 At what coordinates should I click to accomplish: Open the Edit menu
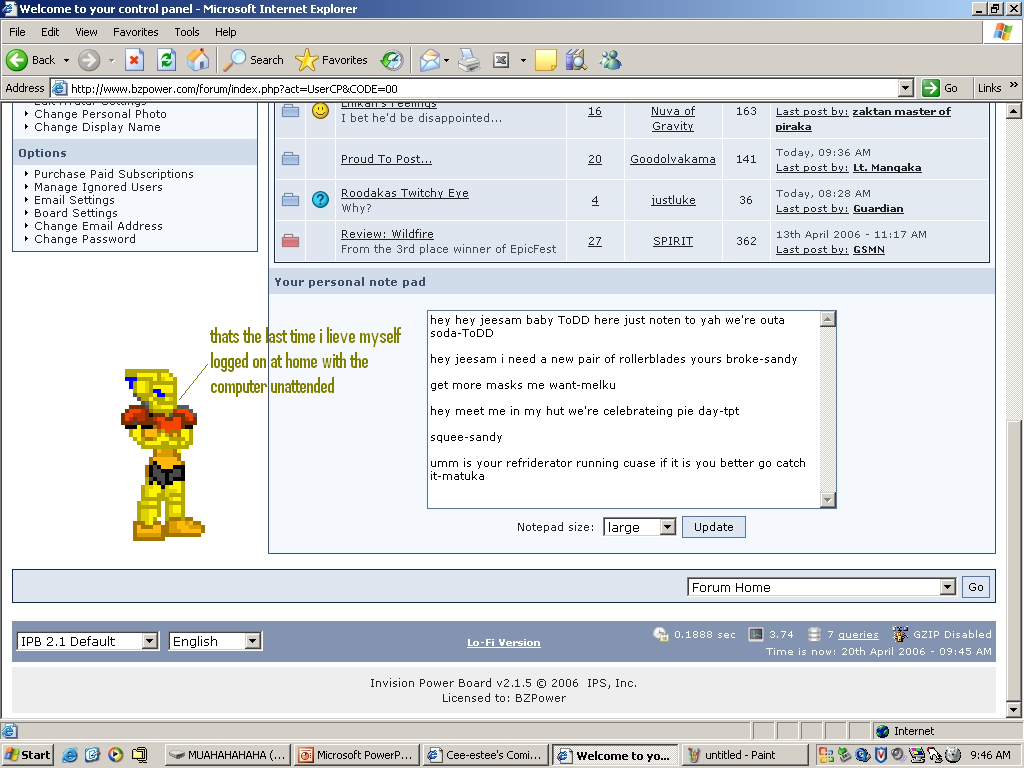click(50, 32)
